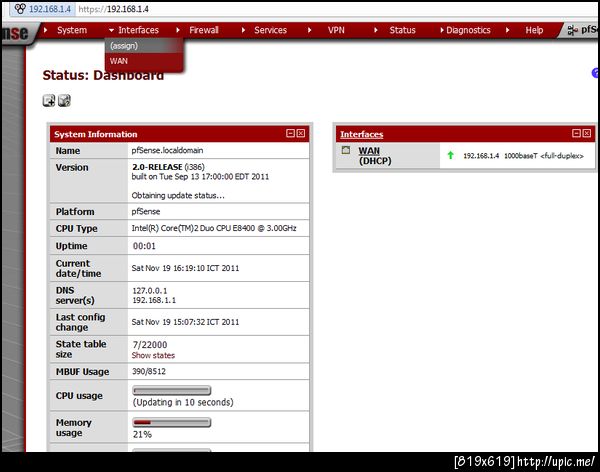Open the Status menu
This screenshot has height=472, width=600.
click(402, 30)
